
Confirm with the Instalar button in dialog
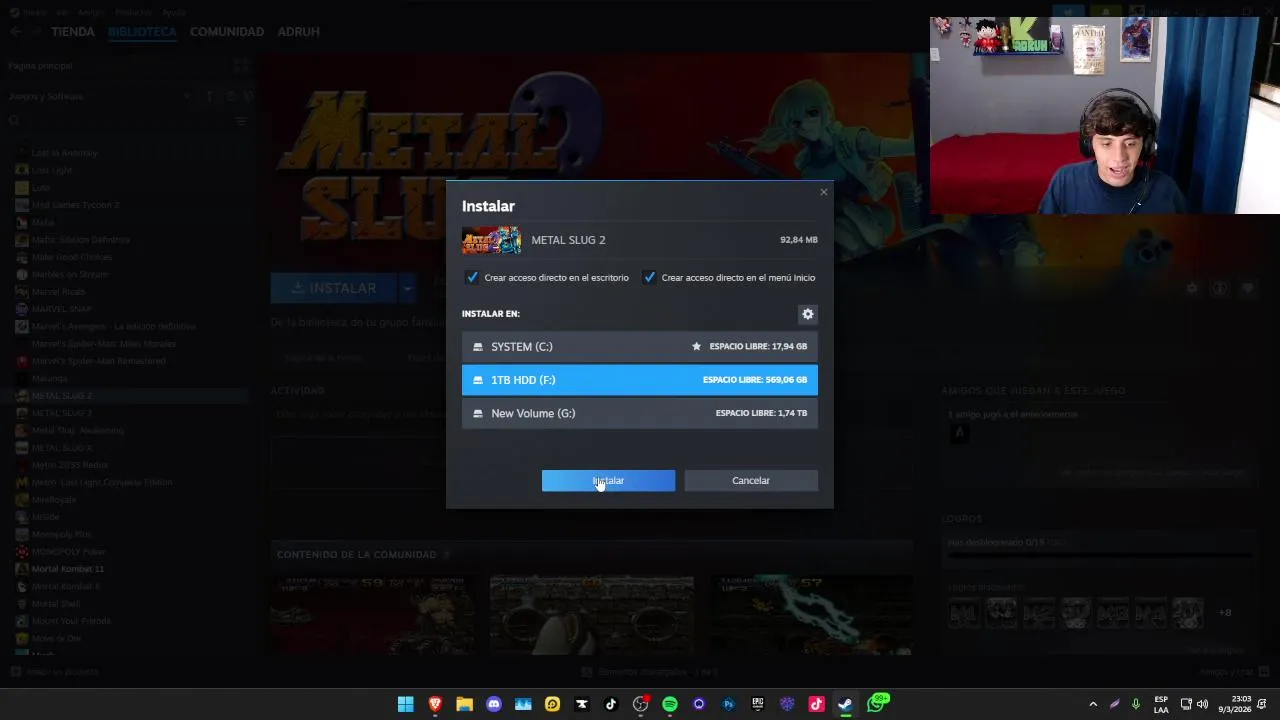(608, 481)
